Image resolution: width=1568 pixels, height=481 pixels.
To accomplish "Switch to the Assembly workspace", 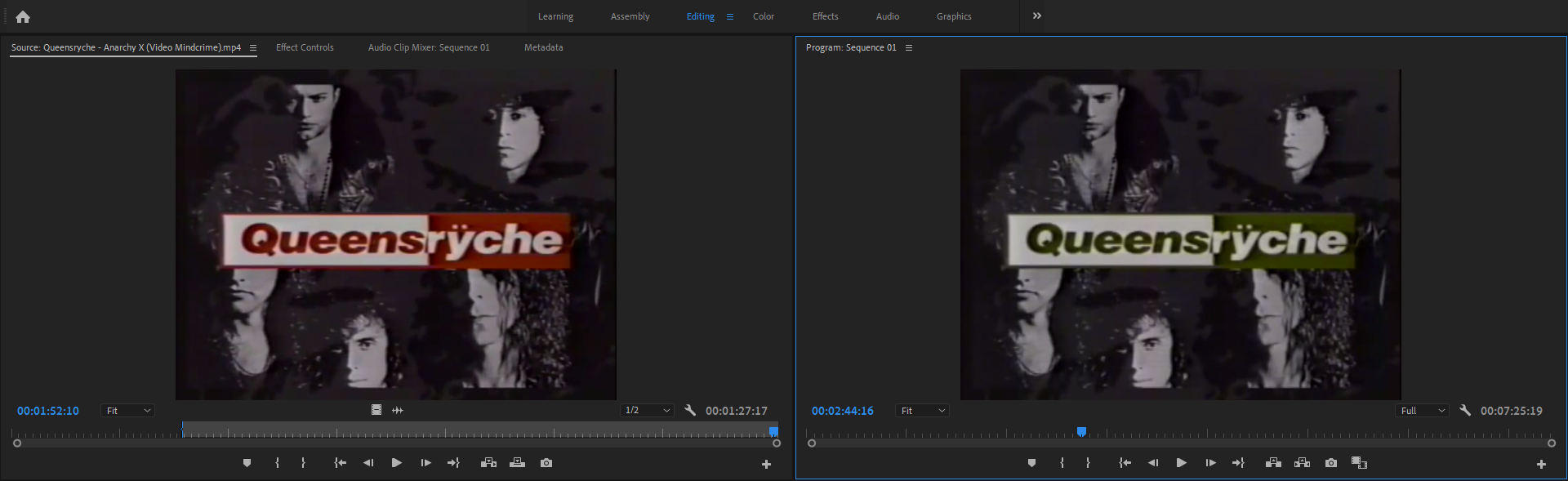I will 630,16.
